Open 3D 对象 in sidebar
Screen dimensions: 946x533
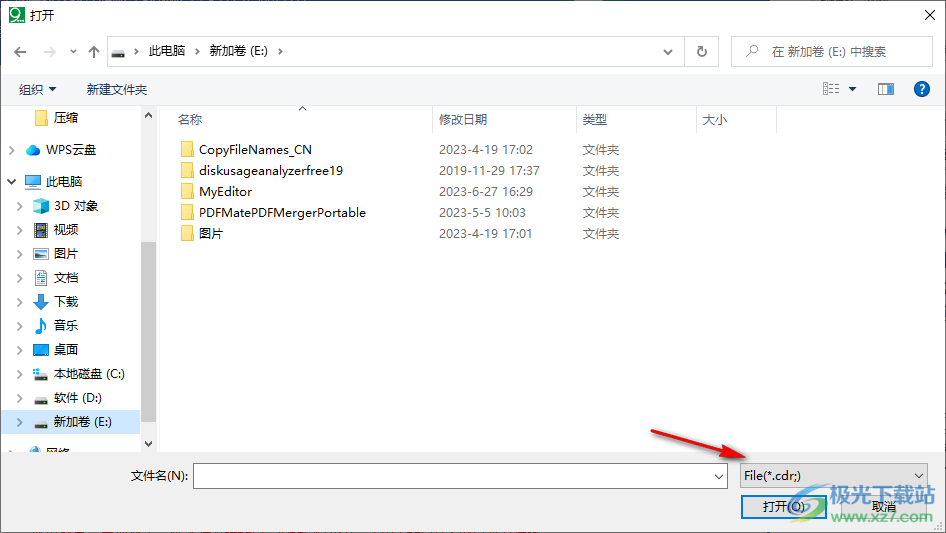point(75,206)
